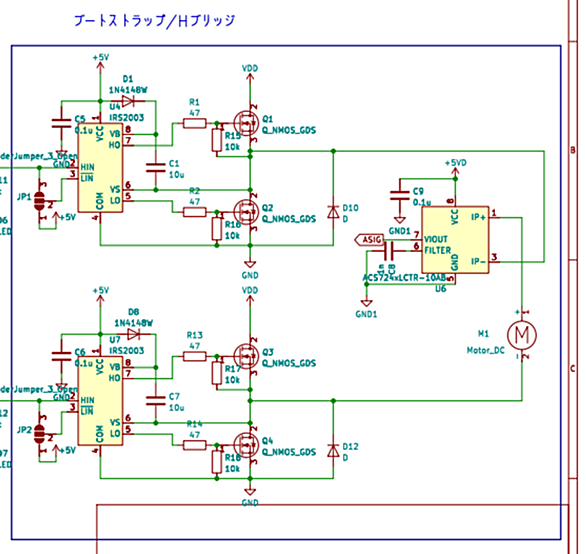Select the Q2 NMOS transistor symbol
This screenshot has height=554, width=586.
coord(246,212)
